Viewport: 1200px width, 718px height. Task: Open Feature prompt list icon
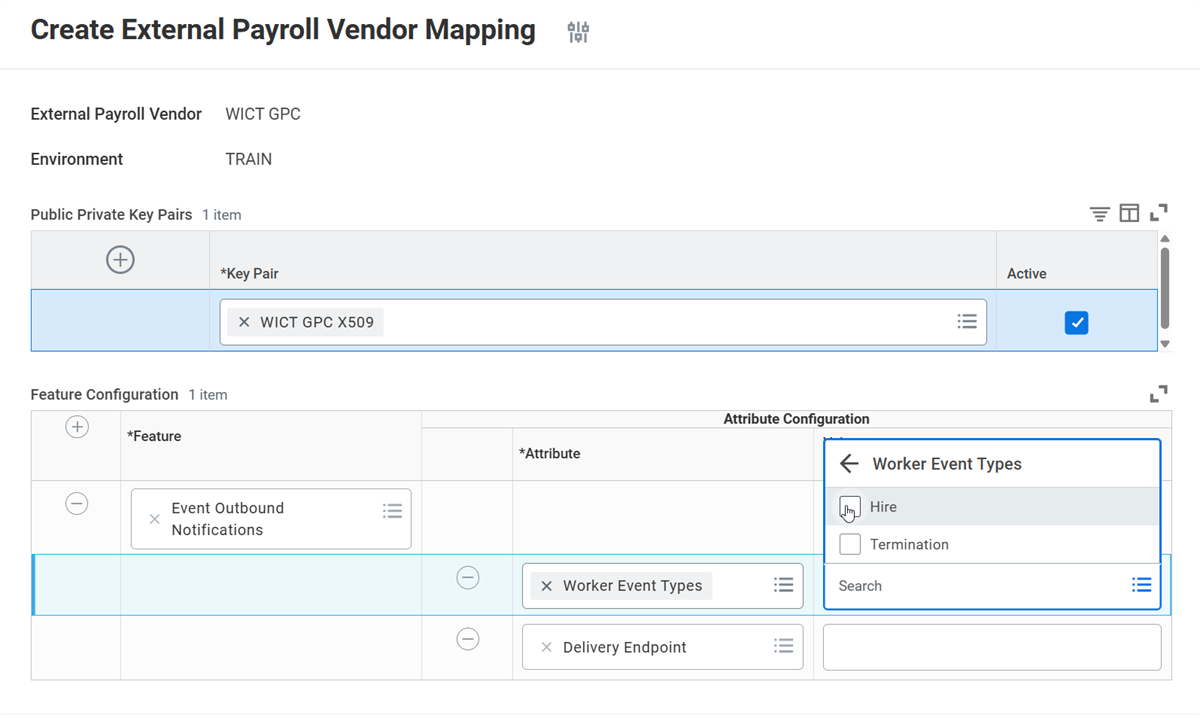tap(392, 511)
